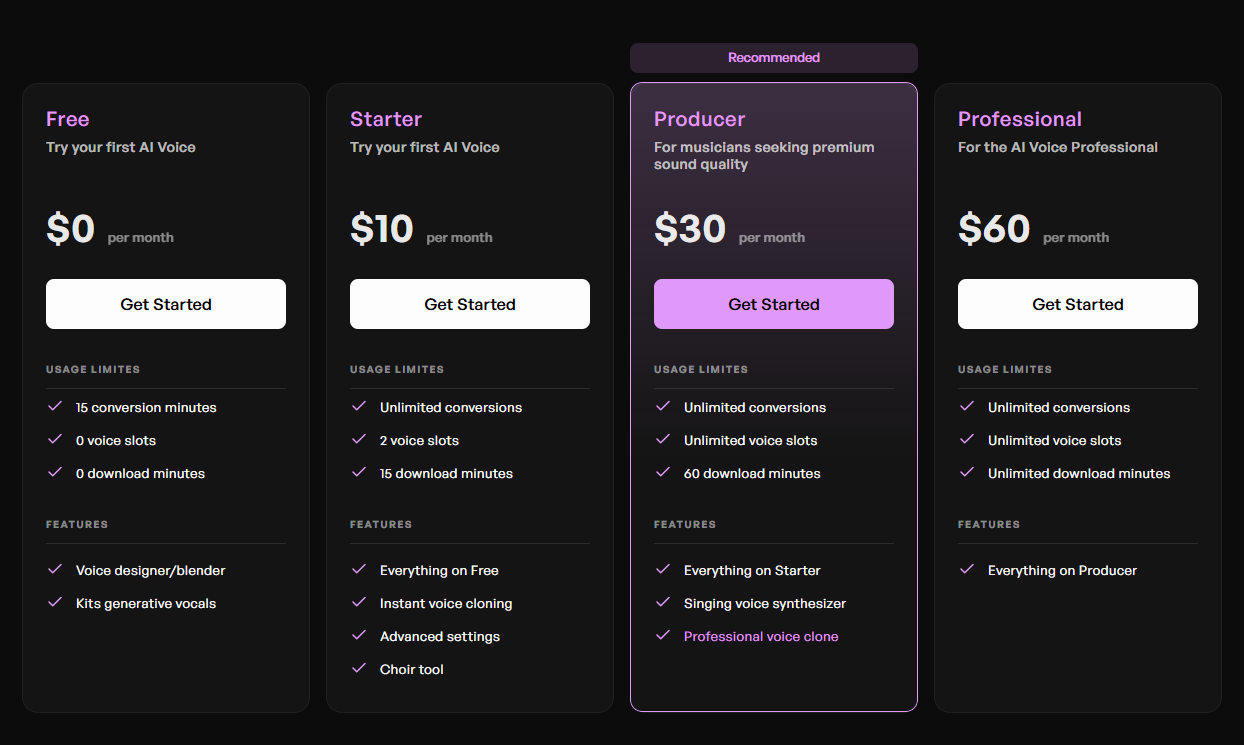
Task: Click Get Started under Starter plan
Action: (470, 304)
